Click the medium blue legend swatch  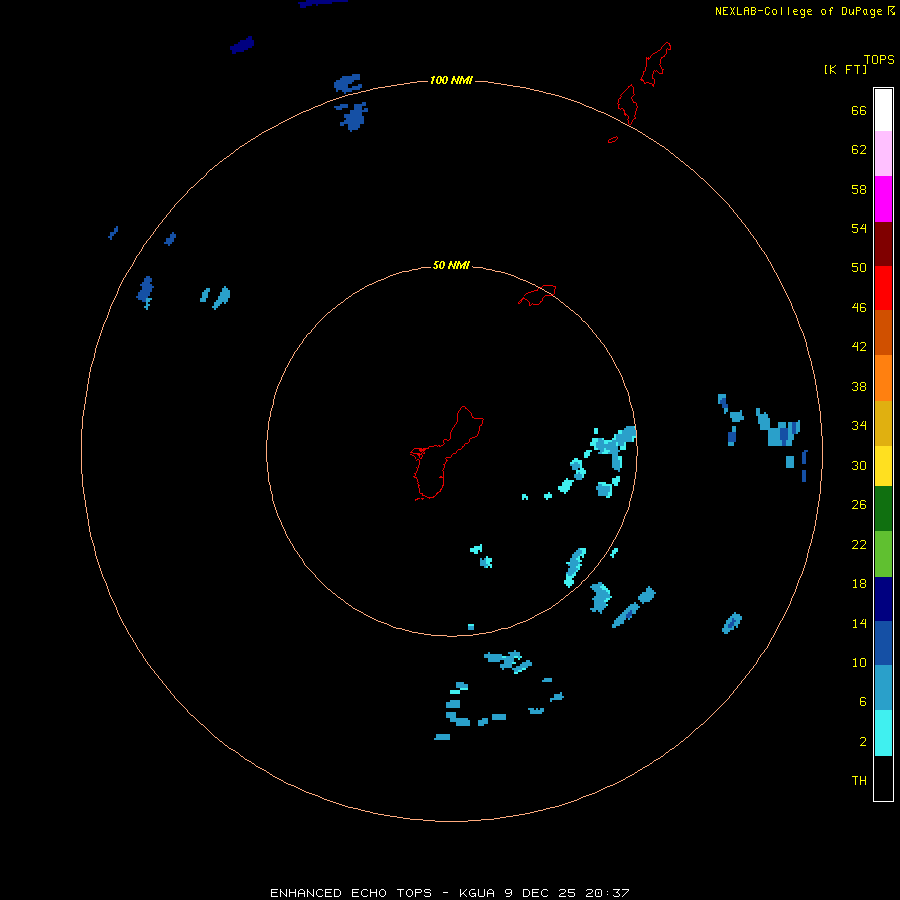(x=883, y=643)
